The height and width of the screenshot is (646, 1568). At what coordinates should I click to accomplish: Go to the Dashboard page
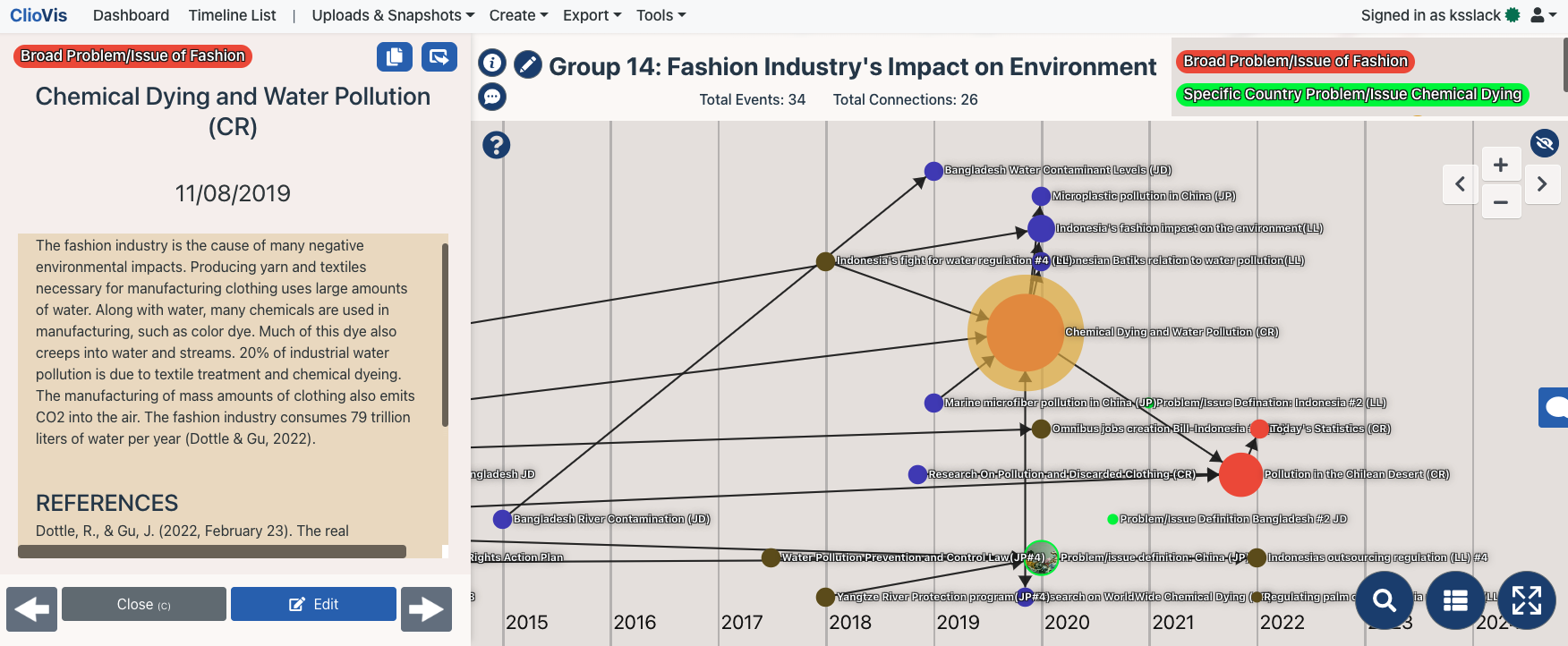131,15
